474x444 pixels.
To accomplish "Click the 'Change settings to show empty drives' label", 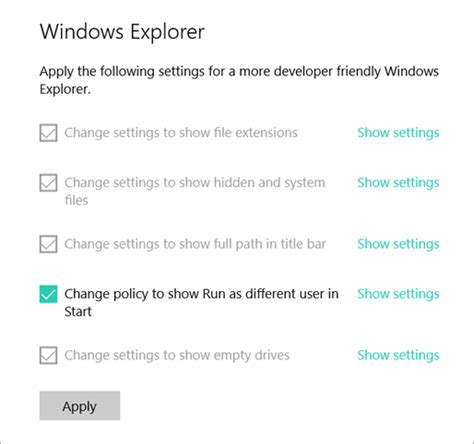I will point(177,355).
